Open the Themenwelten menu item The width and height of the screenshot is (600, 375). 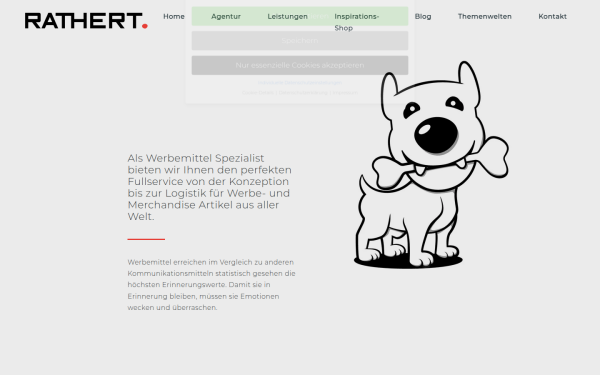(x=484, y=16)
